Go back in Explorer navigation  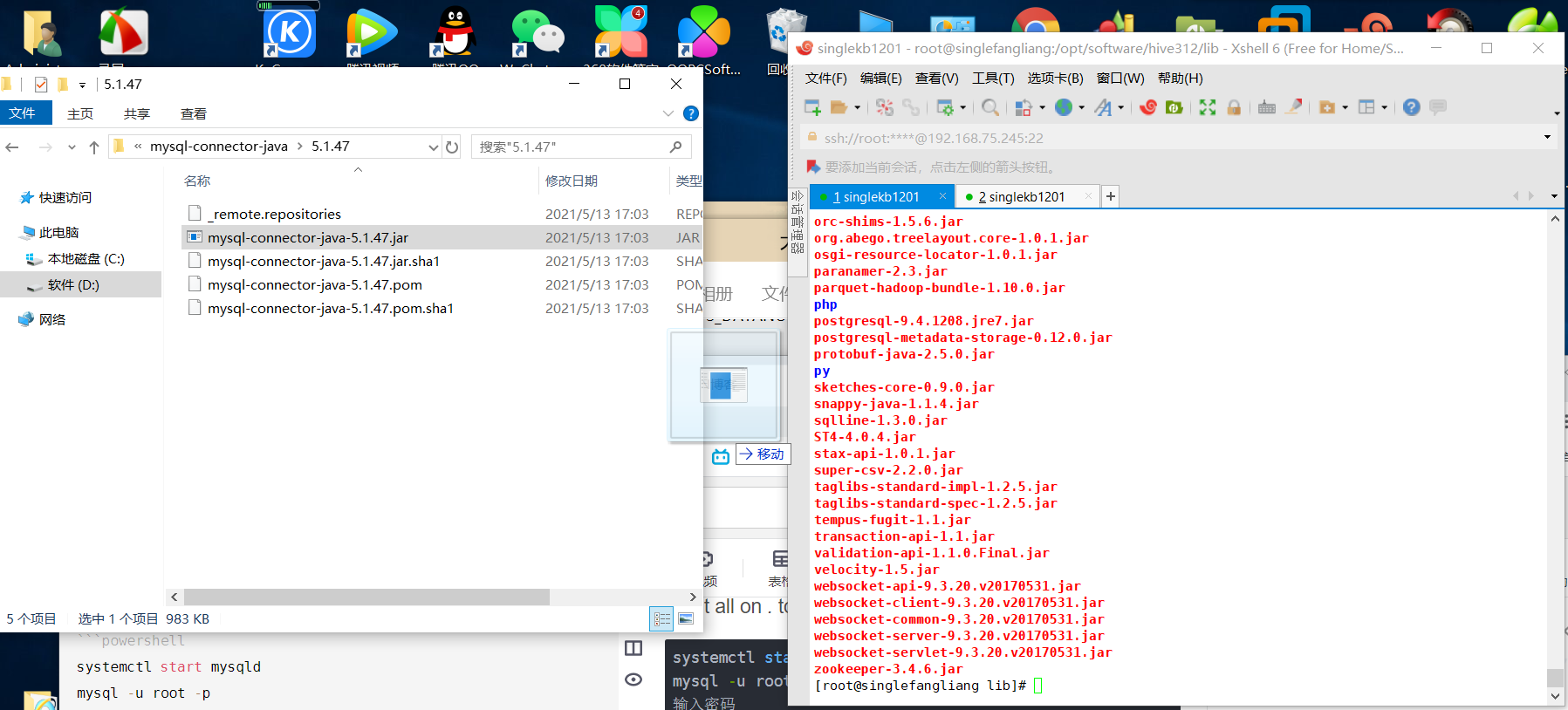pos(12,147)
